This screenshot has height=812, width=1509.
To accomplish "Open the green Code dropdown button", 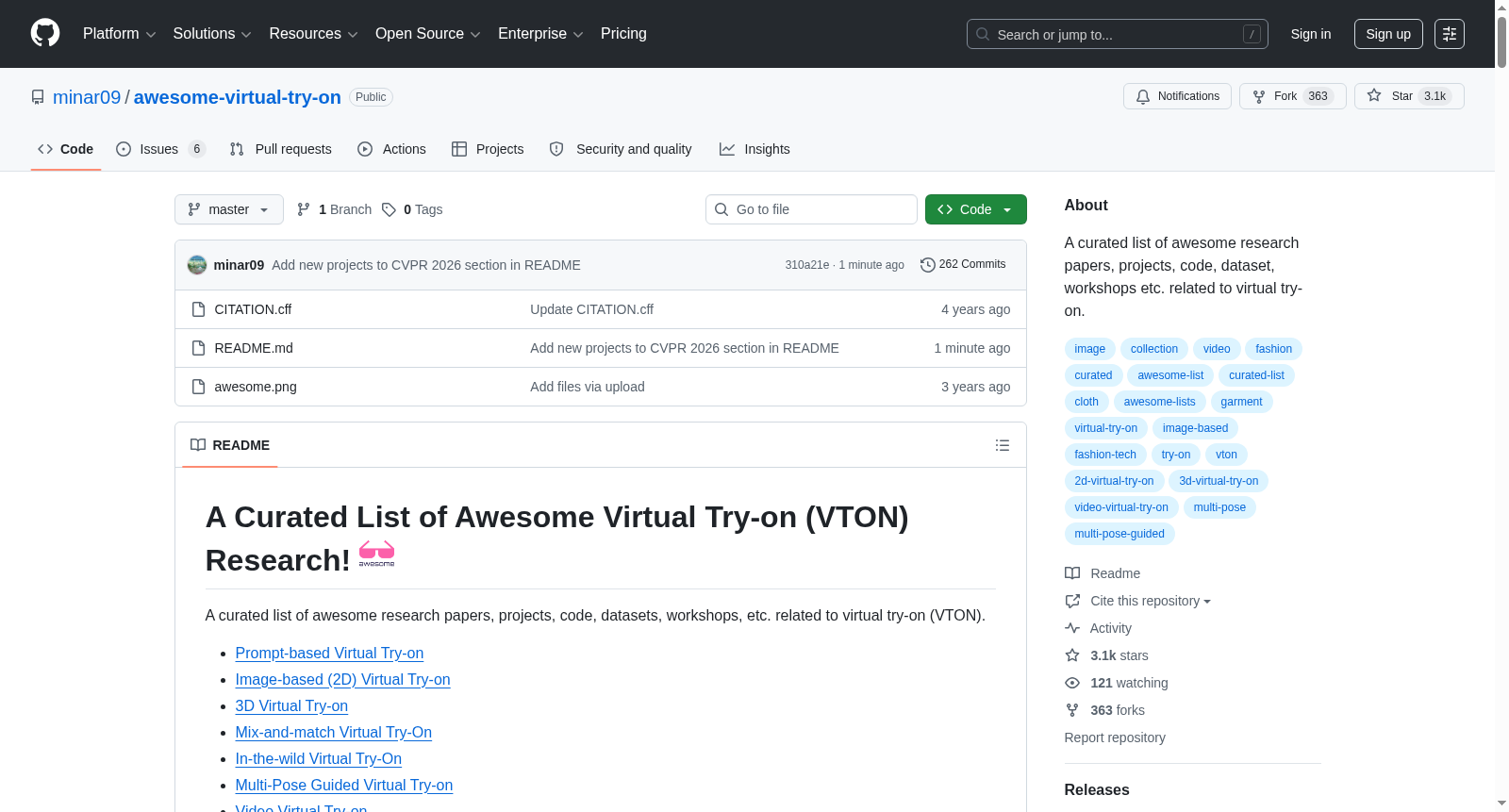I will tap(976, 209).
